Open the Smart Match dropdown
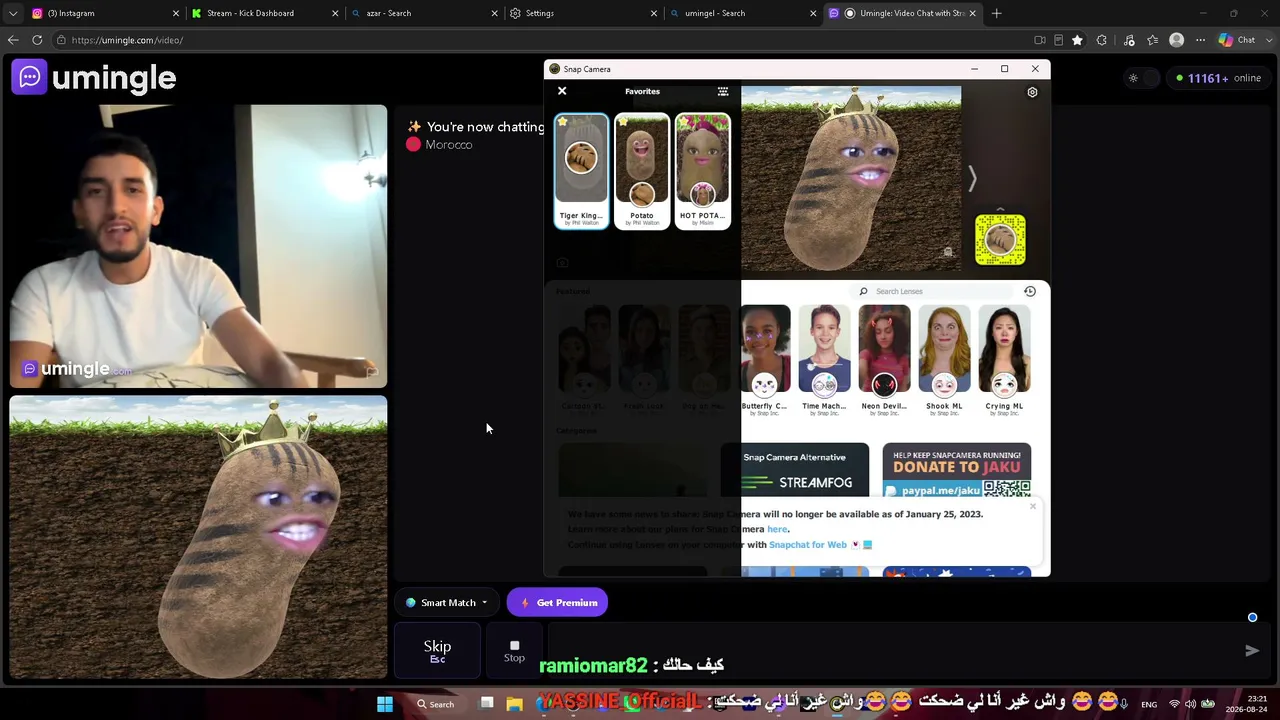 point(447,603)
